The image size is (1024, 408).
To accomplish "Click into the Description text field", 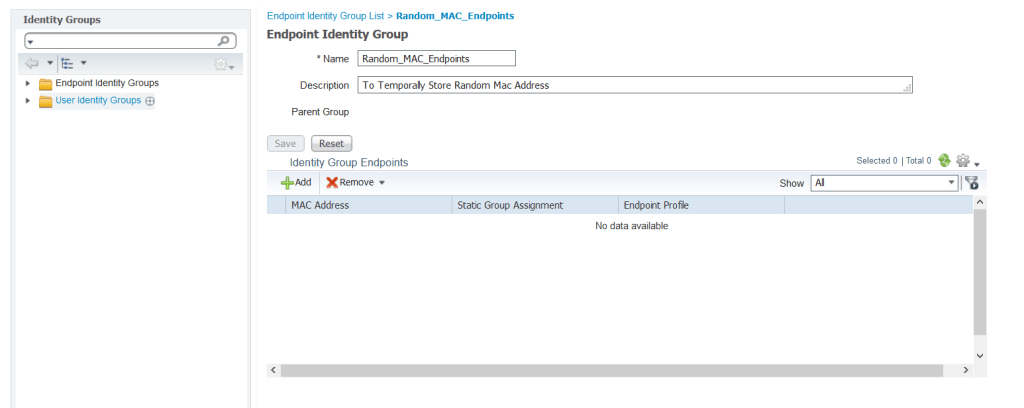I will click(x=634, y=85).
